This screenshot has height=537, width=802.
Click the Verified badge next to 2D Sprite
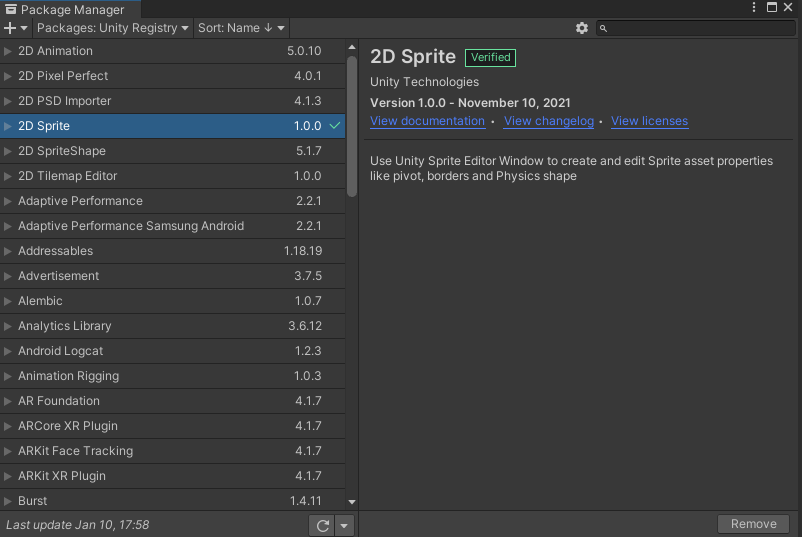tap(490, 57)
